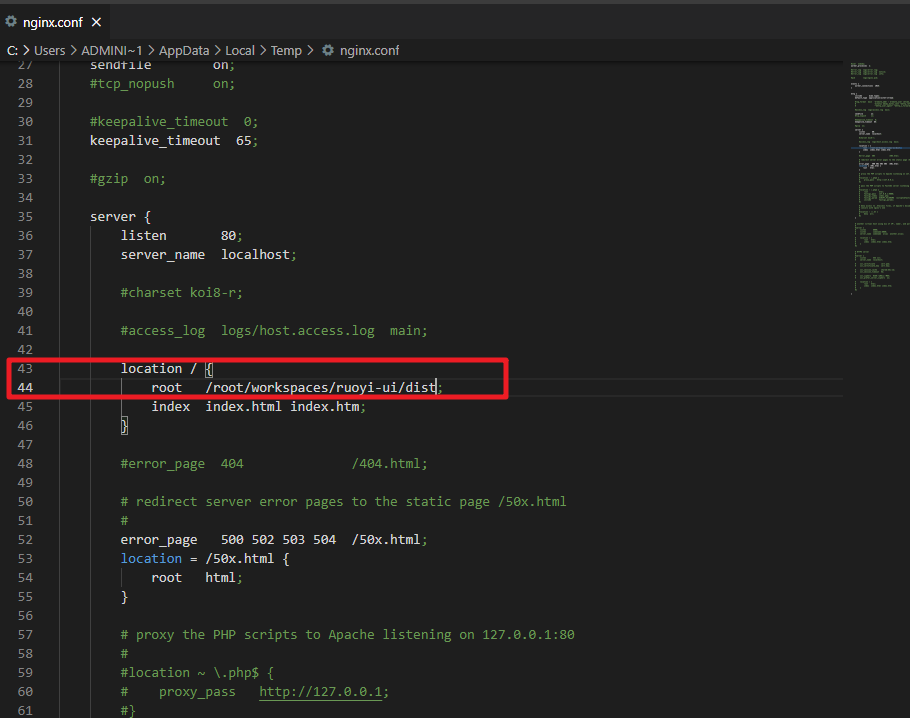Click the '/root/workspaces/ruoyi-ui/dist' path
910x718 pixels.
(x=320, y=387)
